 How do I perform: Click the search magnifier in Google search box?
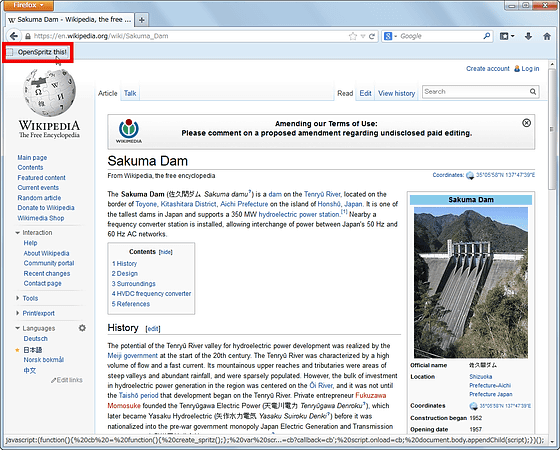[x=486, y=36]
